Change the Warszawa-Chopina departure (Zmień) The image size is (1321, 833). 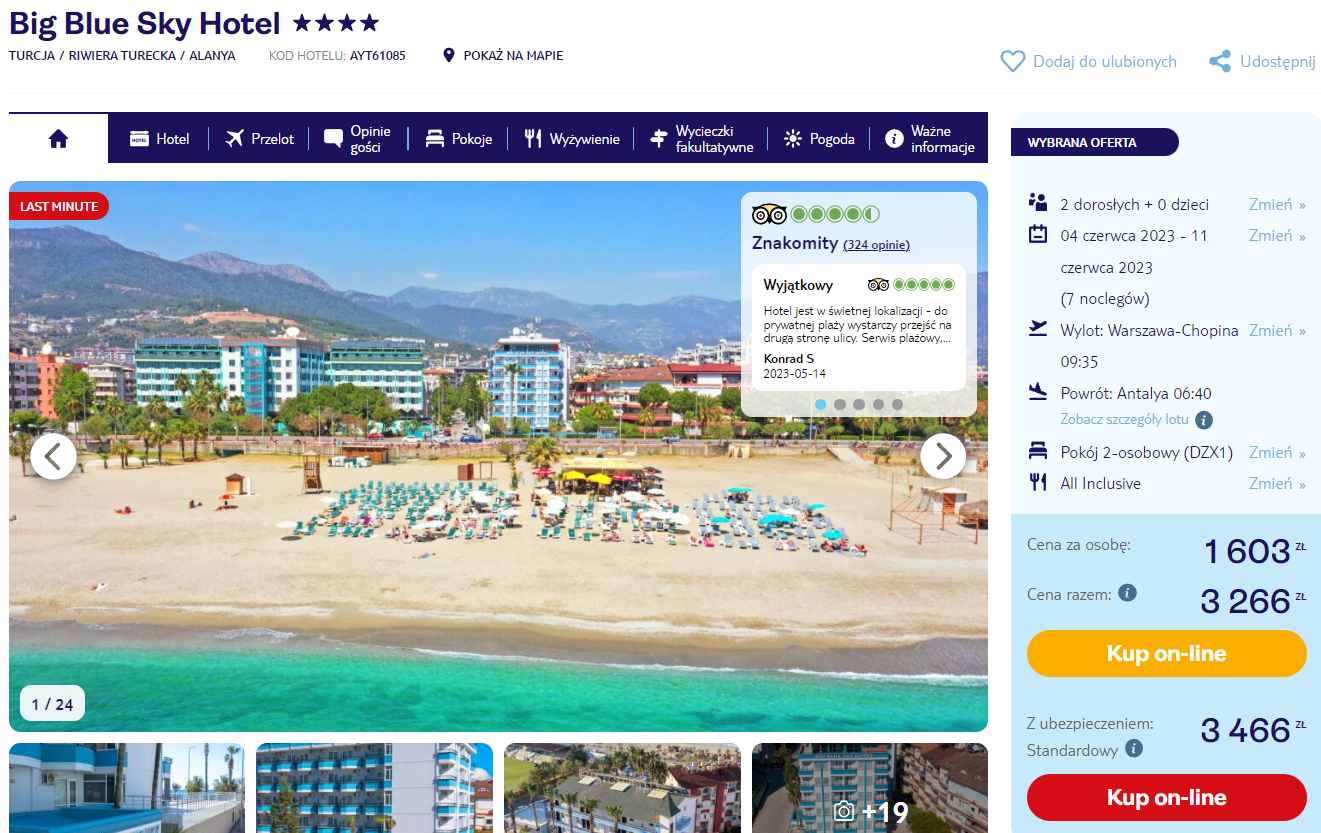(x=1277, y=330)
